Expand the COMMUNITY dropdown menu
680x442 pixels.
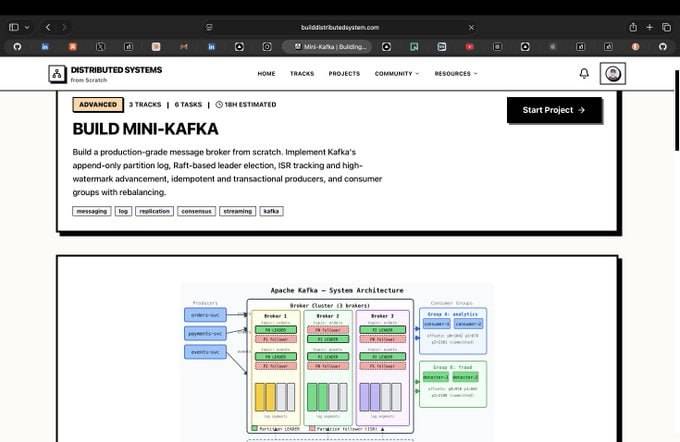click(397, 74)
